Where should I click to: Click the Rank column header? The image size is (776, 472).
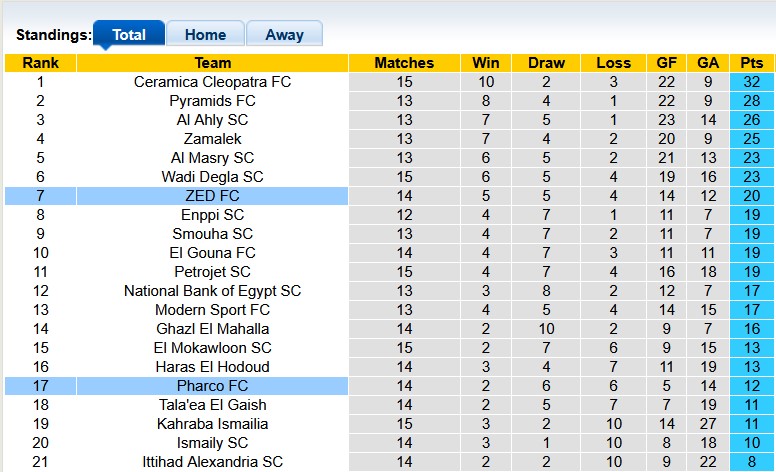click(40, 63)
